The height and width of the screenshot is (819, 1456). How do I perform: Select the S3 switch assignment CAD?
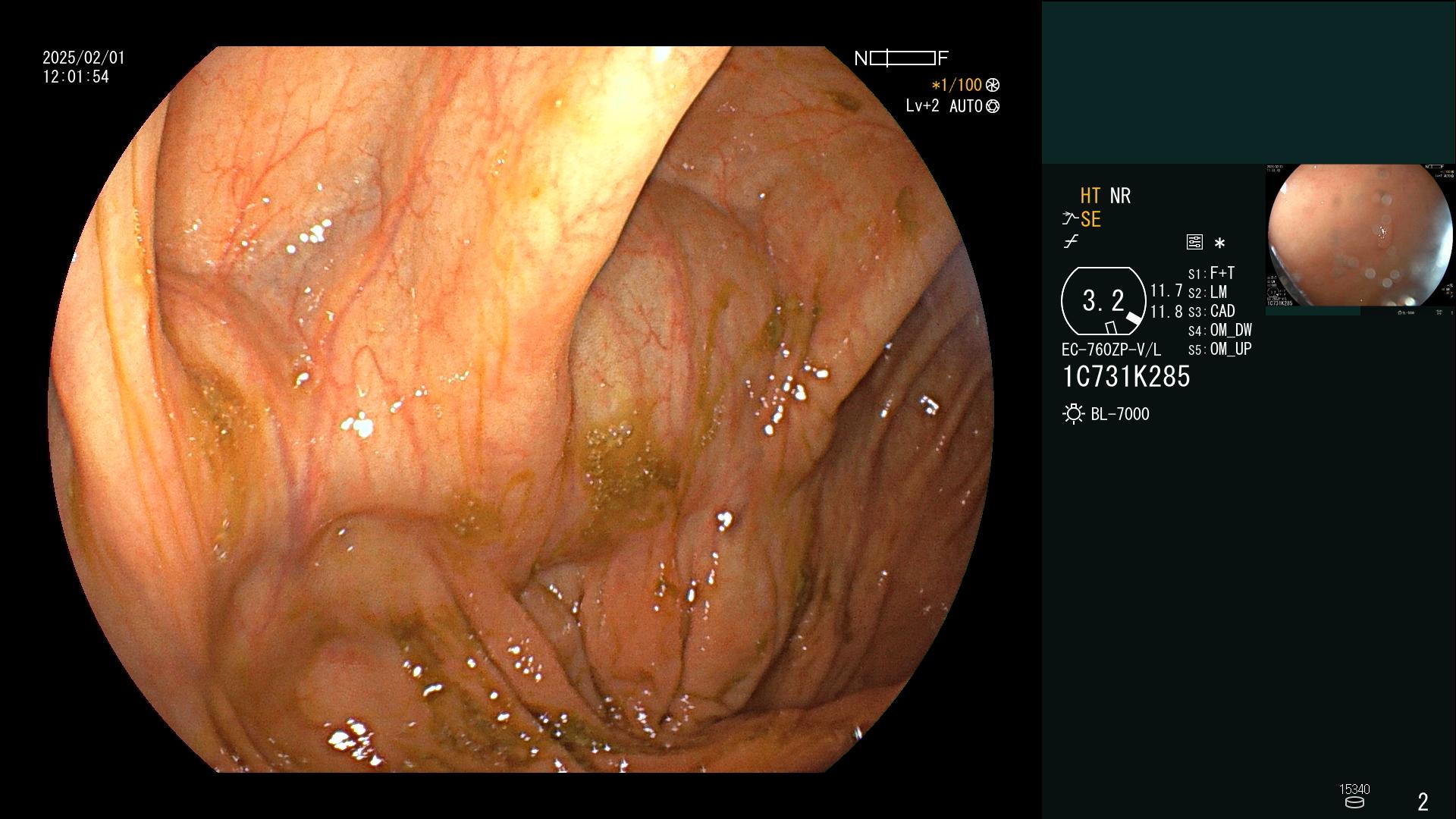(x=1212, y=311)
